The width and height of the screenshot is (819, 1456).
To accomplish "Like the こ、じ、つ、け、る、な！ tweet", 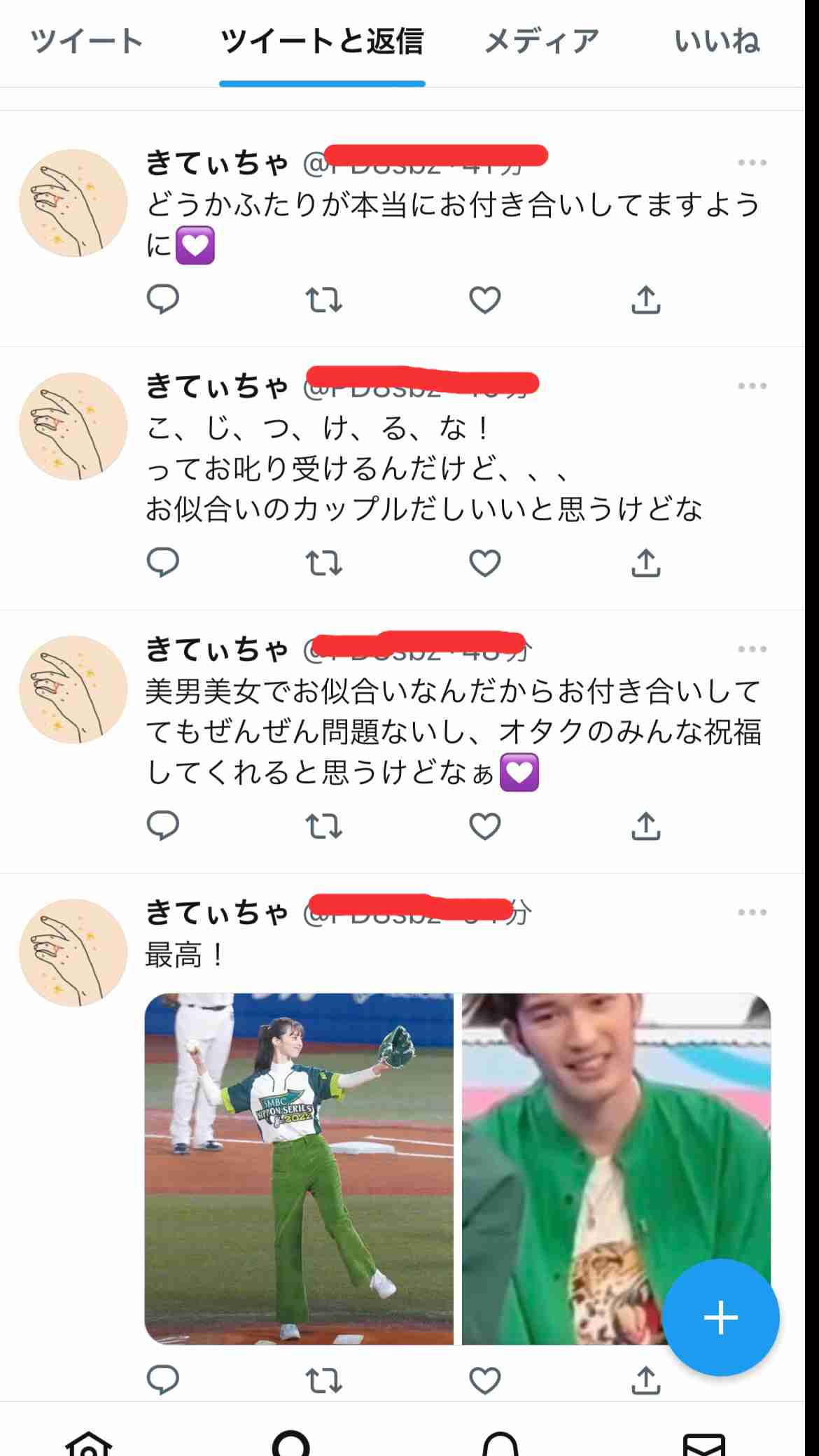I will pos(485,563).
